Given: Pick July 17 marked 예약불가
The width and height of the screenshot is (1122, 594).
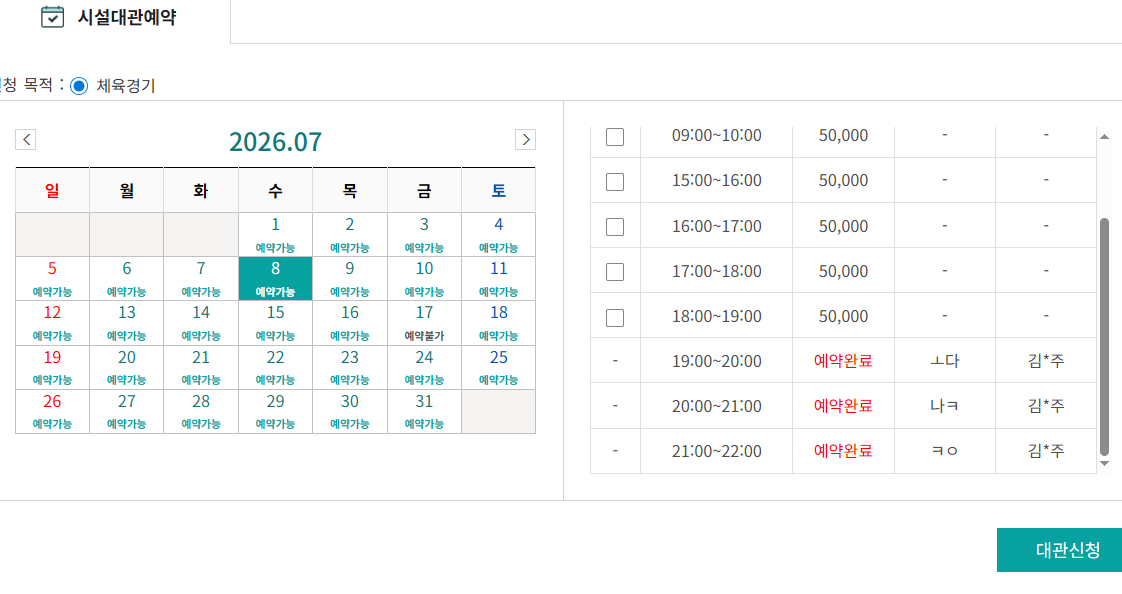Looking at the screenshot, I should click(x=424, y=323).
